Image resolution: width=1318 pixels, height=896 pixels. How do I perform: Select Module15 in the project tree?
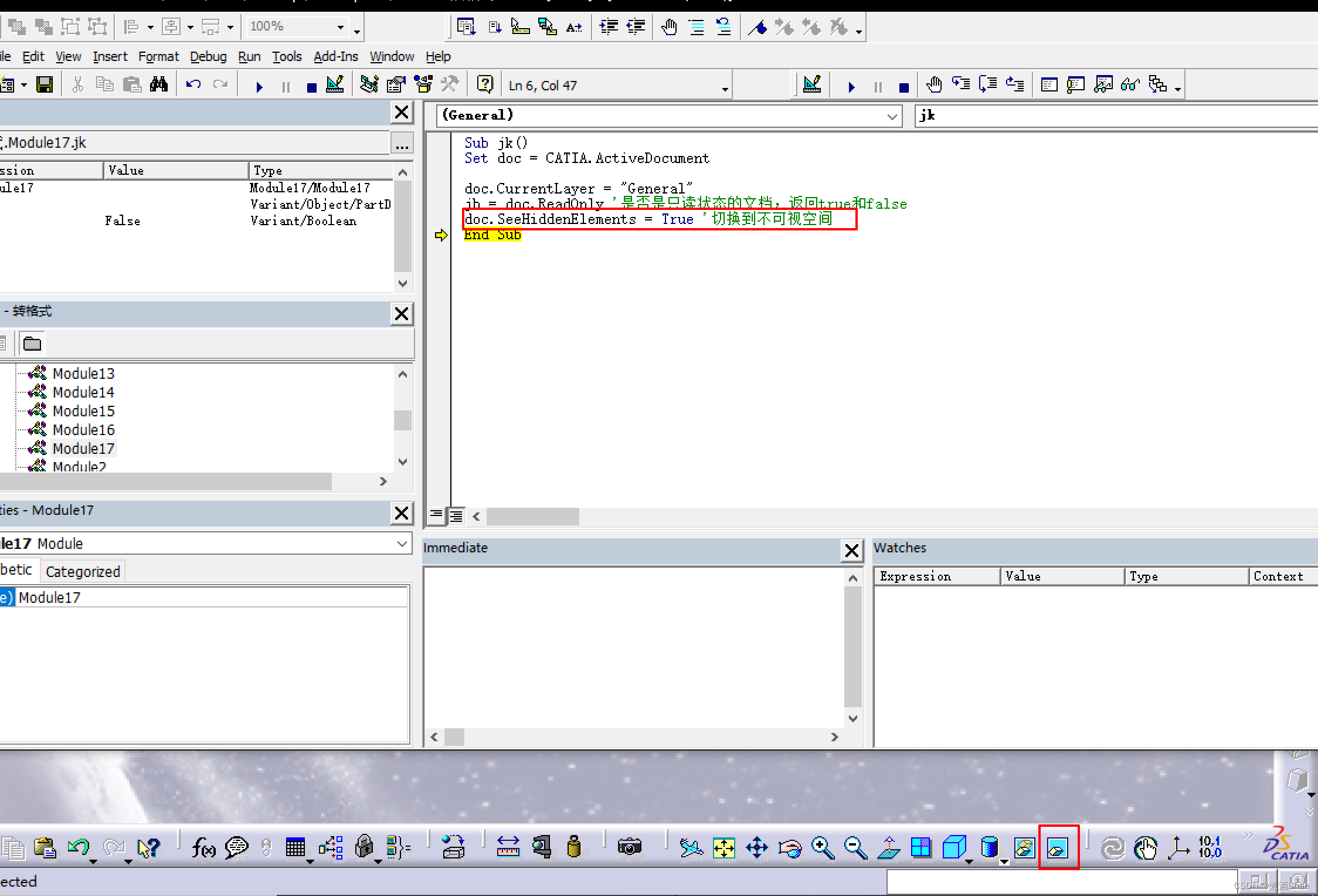tap(83, 411)
